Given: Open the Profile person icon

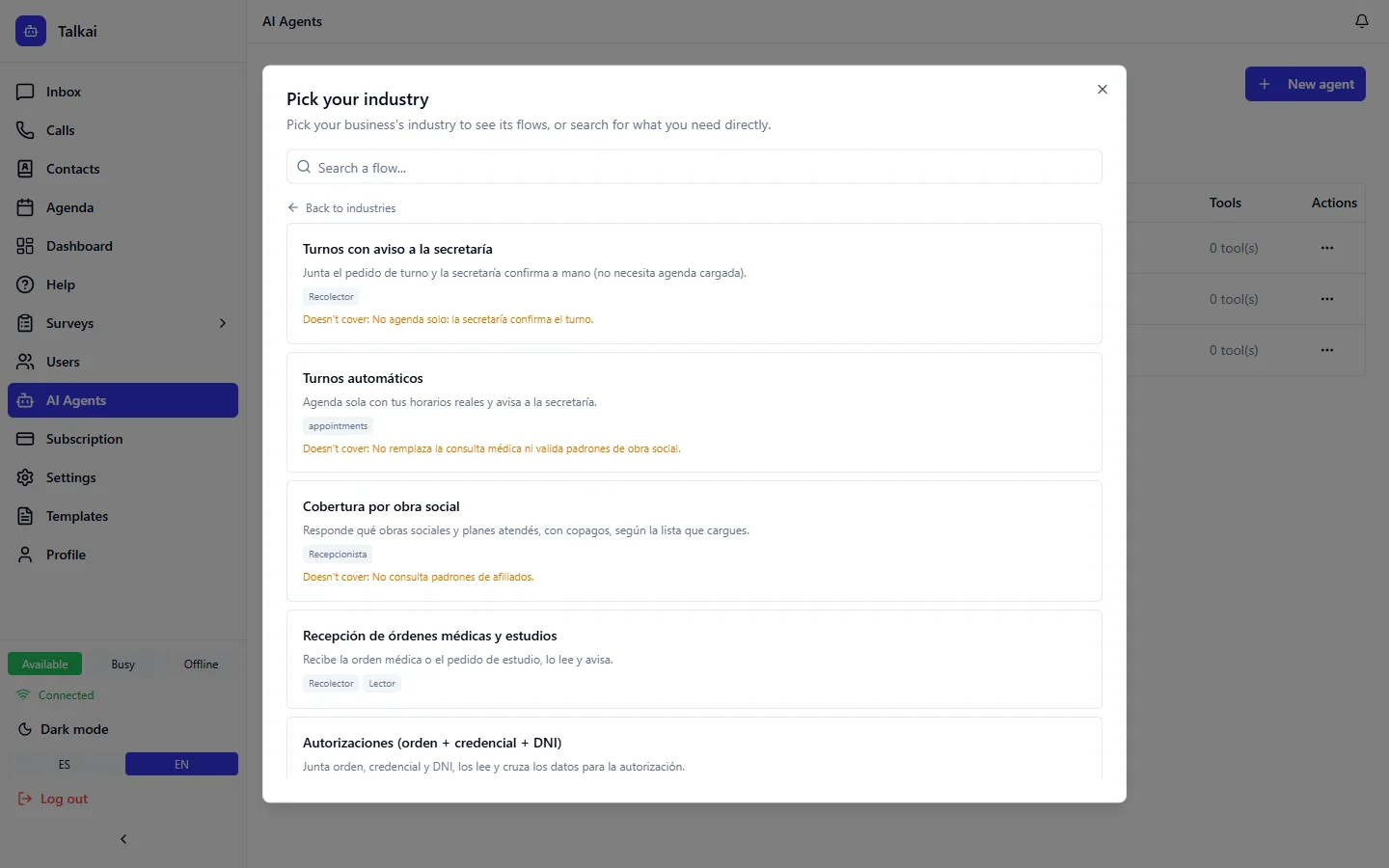Looking at the screenshot, I should point(26,555).
